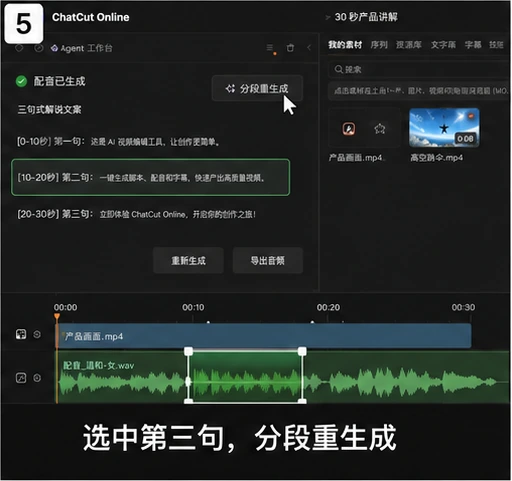
Task: Click the left-edge middle handle of the selected segment
Action: click(x=188, y=382)
